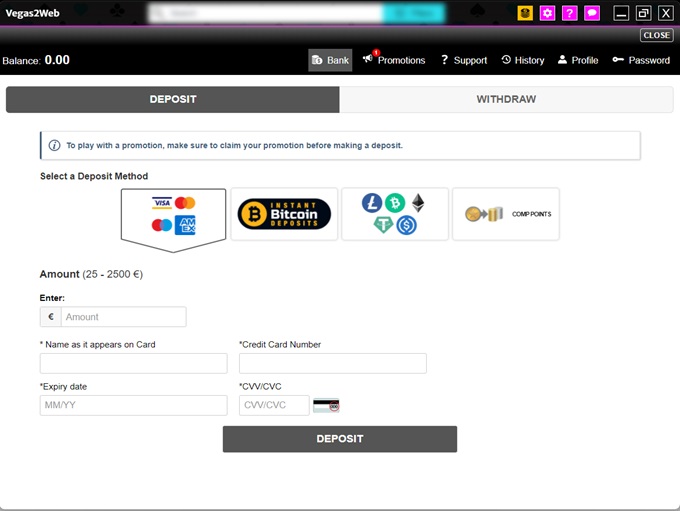Click the yellow coins cashier icon
The height and width of the screenshot is (511, 680).
[x=524, y=13]
